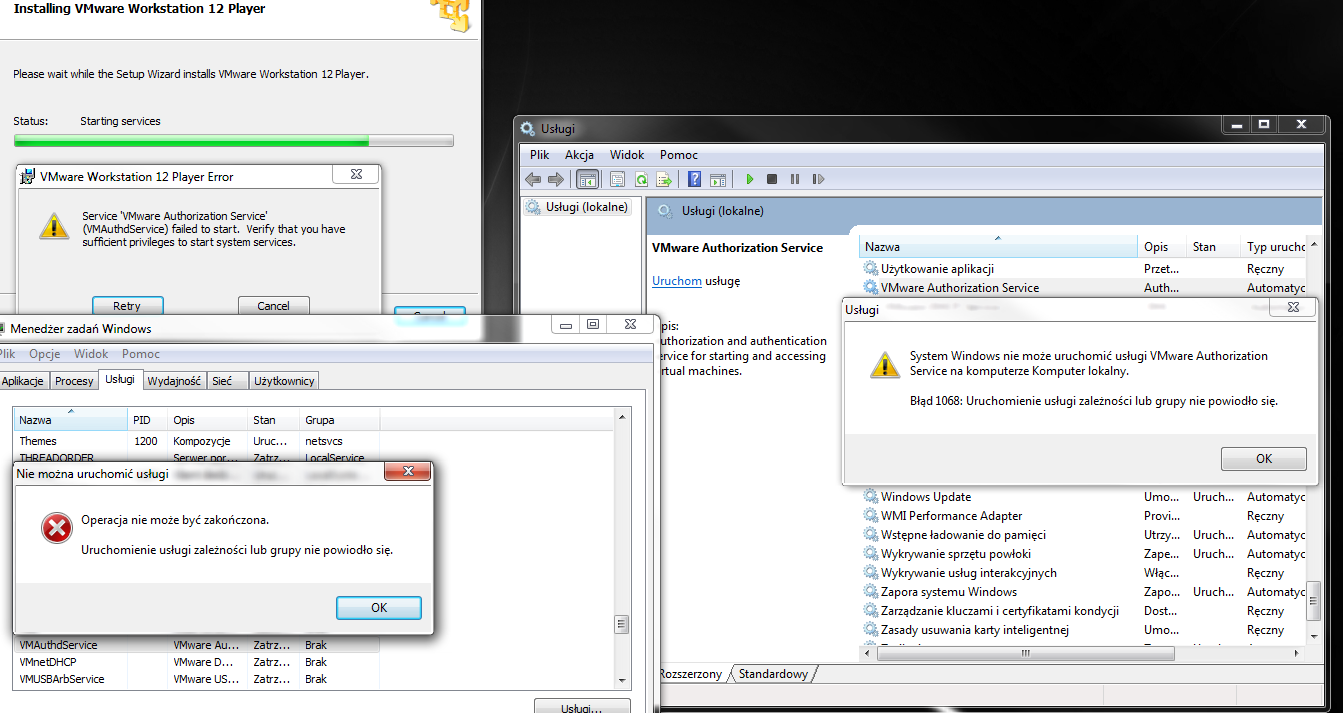Select gear icon of Użytkowanie aplikacji row
This screenshot has width=1343, height=713.
coord(870,269)
